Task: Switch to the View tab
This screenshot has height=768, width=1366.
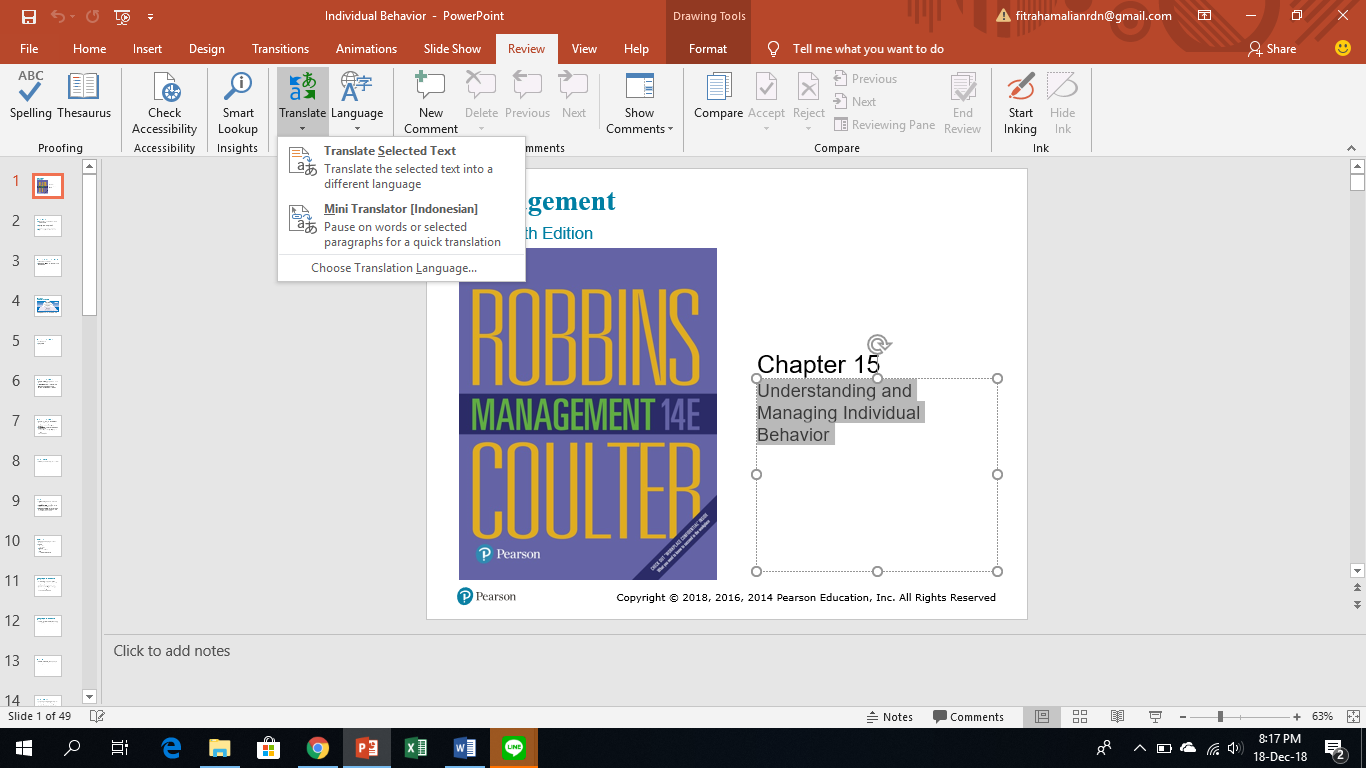Action: (x=584, y=49)
